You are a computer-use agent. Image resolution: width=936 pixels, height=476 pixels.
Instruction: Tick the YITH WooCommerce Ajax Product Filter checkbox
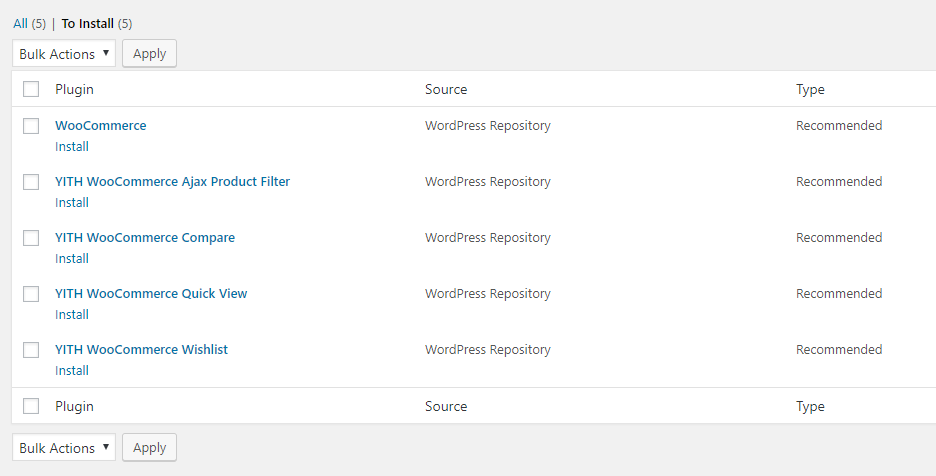tap(31, 182)
